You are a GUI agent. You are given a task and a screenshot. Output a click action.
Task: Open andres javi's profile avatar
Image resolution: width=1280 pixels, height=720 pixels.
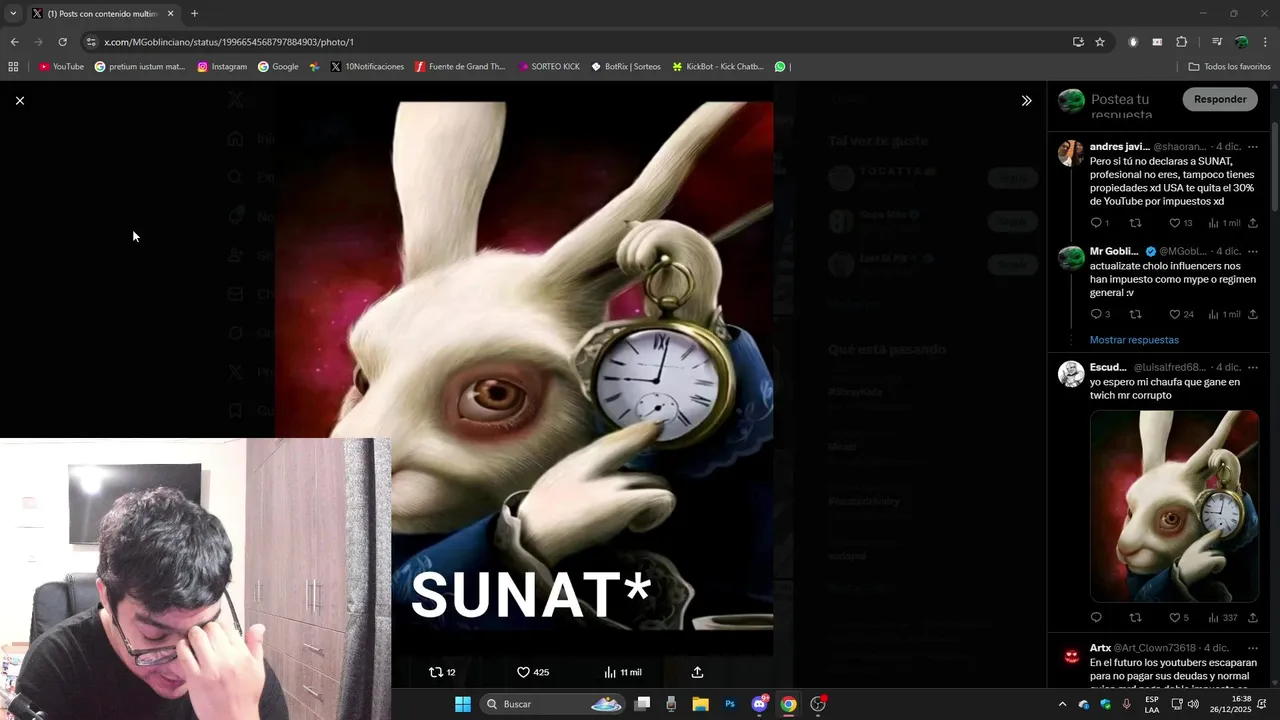[x=1071, y=153]
